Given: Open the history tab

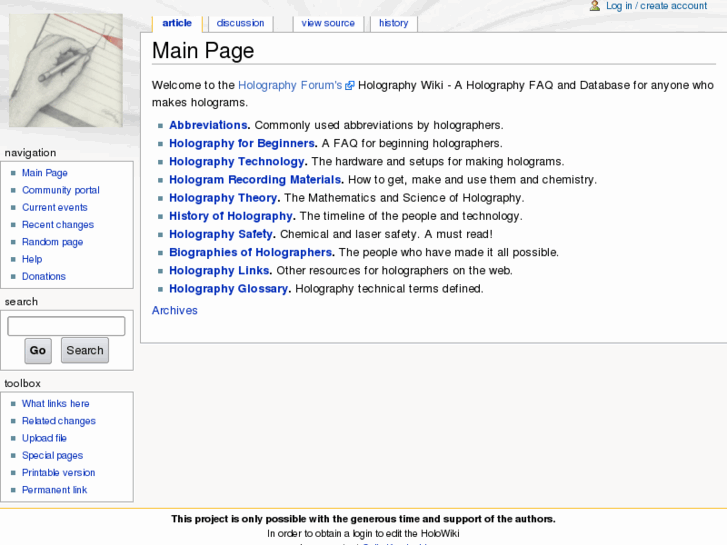Looking at the screenshot, I should [x=394, y=23].
